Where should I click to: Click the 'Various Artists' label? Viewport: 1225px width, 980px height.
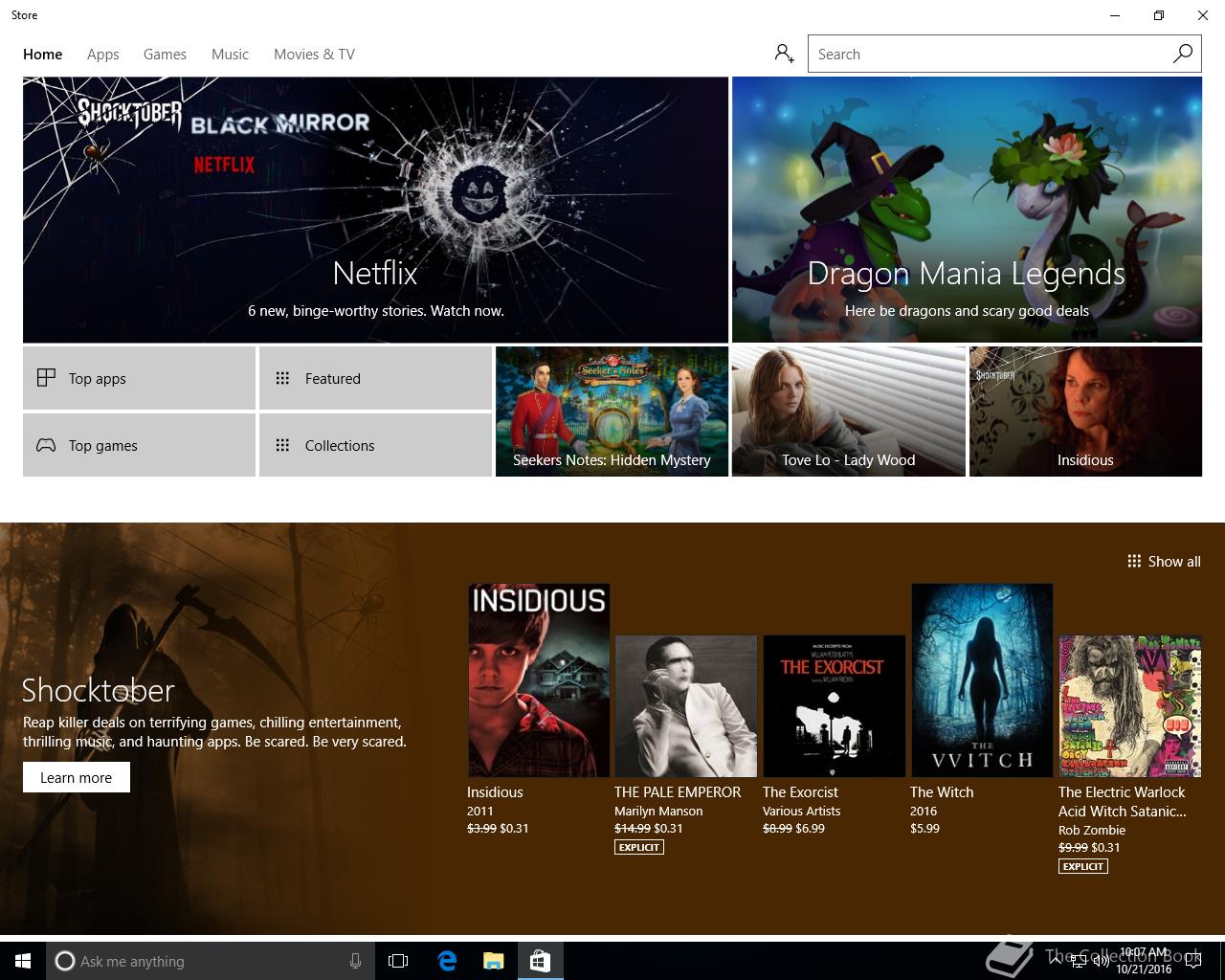802,811
